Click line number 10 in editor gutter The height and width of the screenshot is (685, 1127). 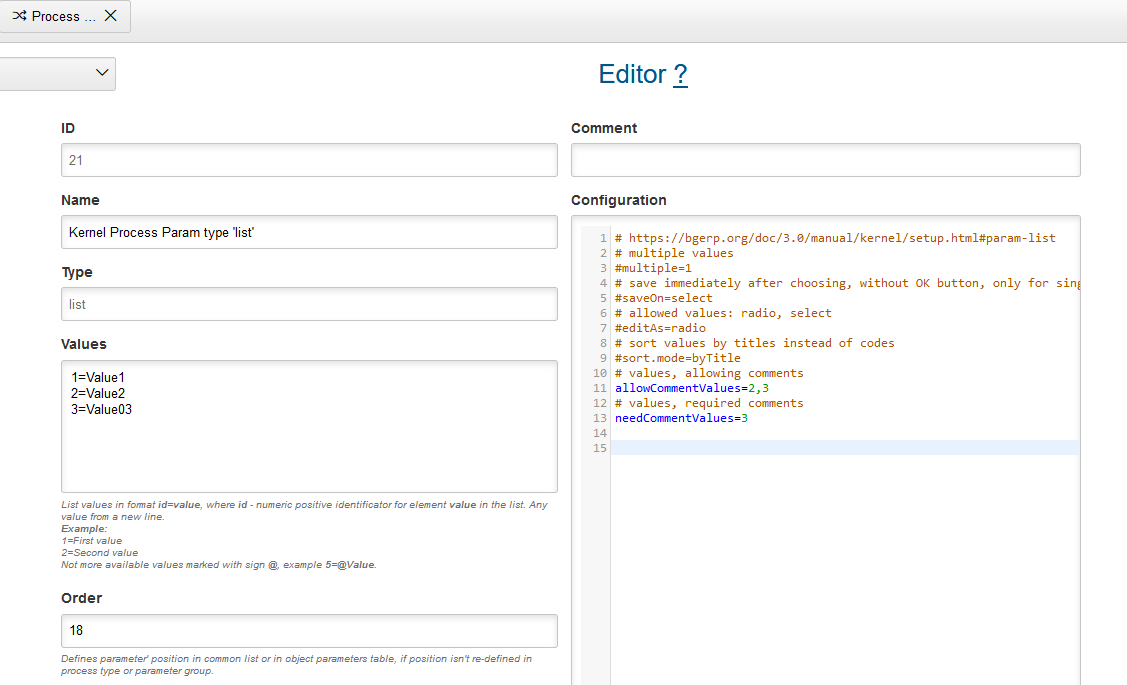point(599,372)
